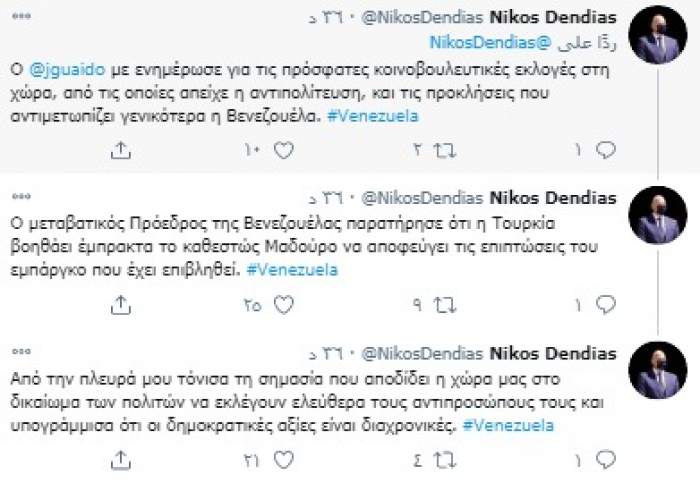Share the third tweet about democratic values
The image size is (700, 483).
click(x=119, y=458)
